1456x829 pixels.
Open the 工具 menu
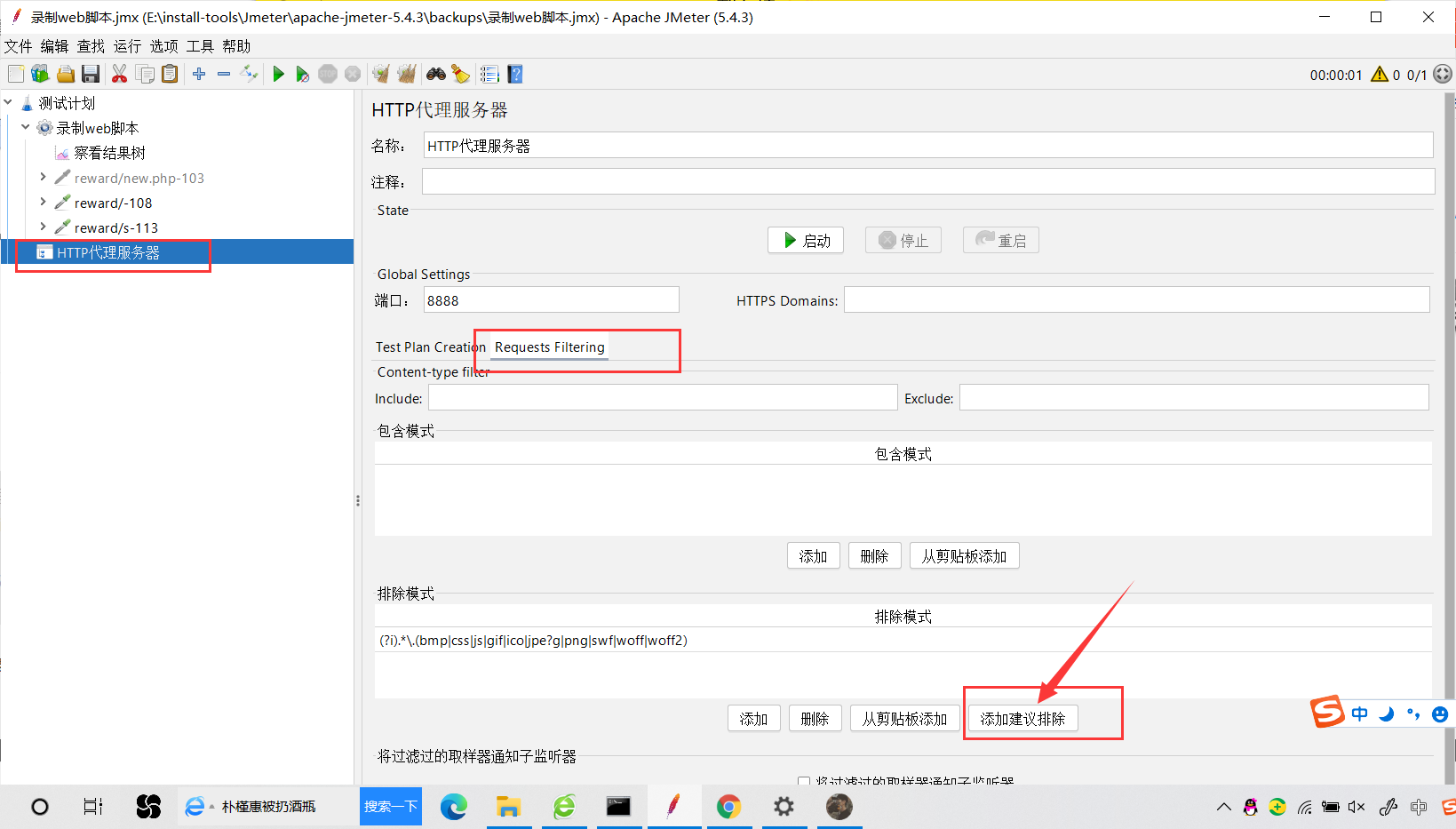200,46
